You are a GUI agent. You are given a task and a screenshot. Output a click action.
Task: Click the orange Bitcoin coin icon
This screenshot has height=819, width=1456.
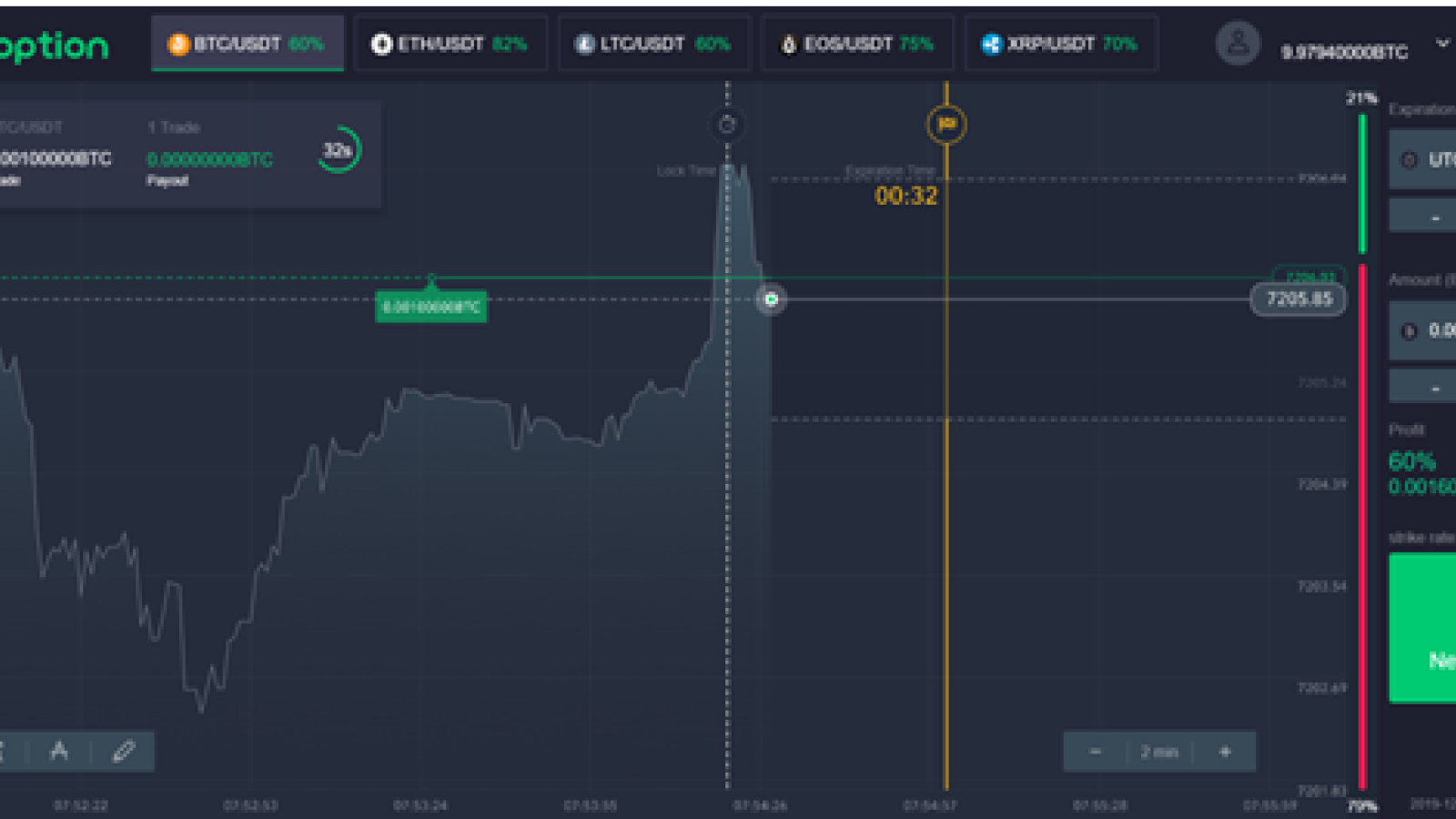pyautogui.click(x=178, y=44)
